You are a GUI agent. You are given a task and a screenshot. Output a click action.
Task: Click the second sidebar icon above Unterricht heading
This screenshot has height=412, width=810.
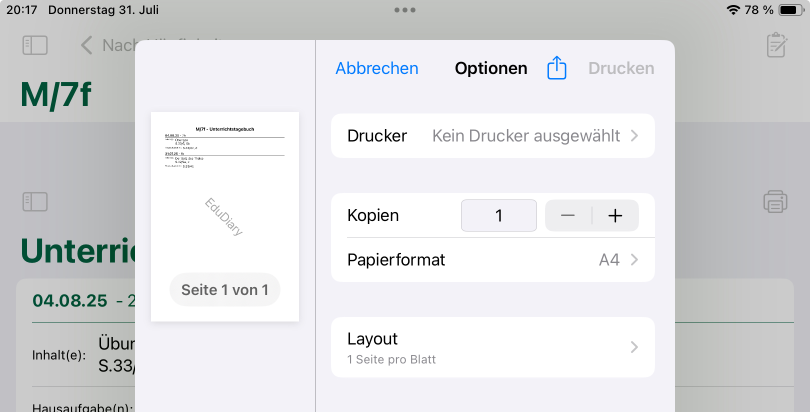(x=35, y=201)
